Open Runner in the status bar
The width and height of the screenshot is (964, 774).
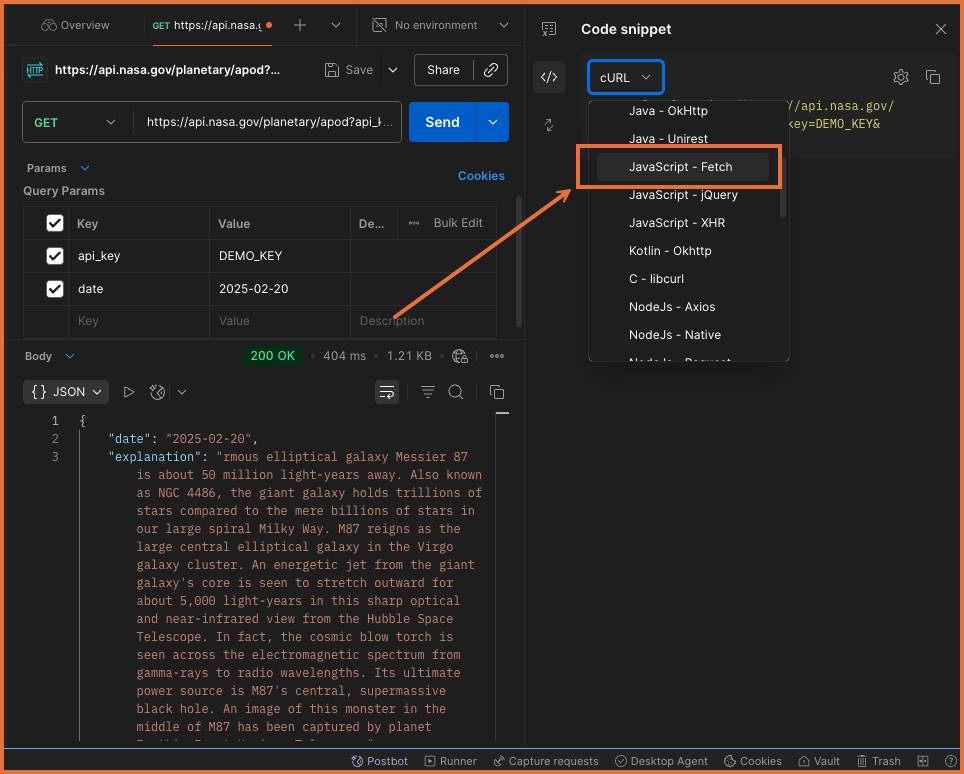[x=451, y=761]
